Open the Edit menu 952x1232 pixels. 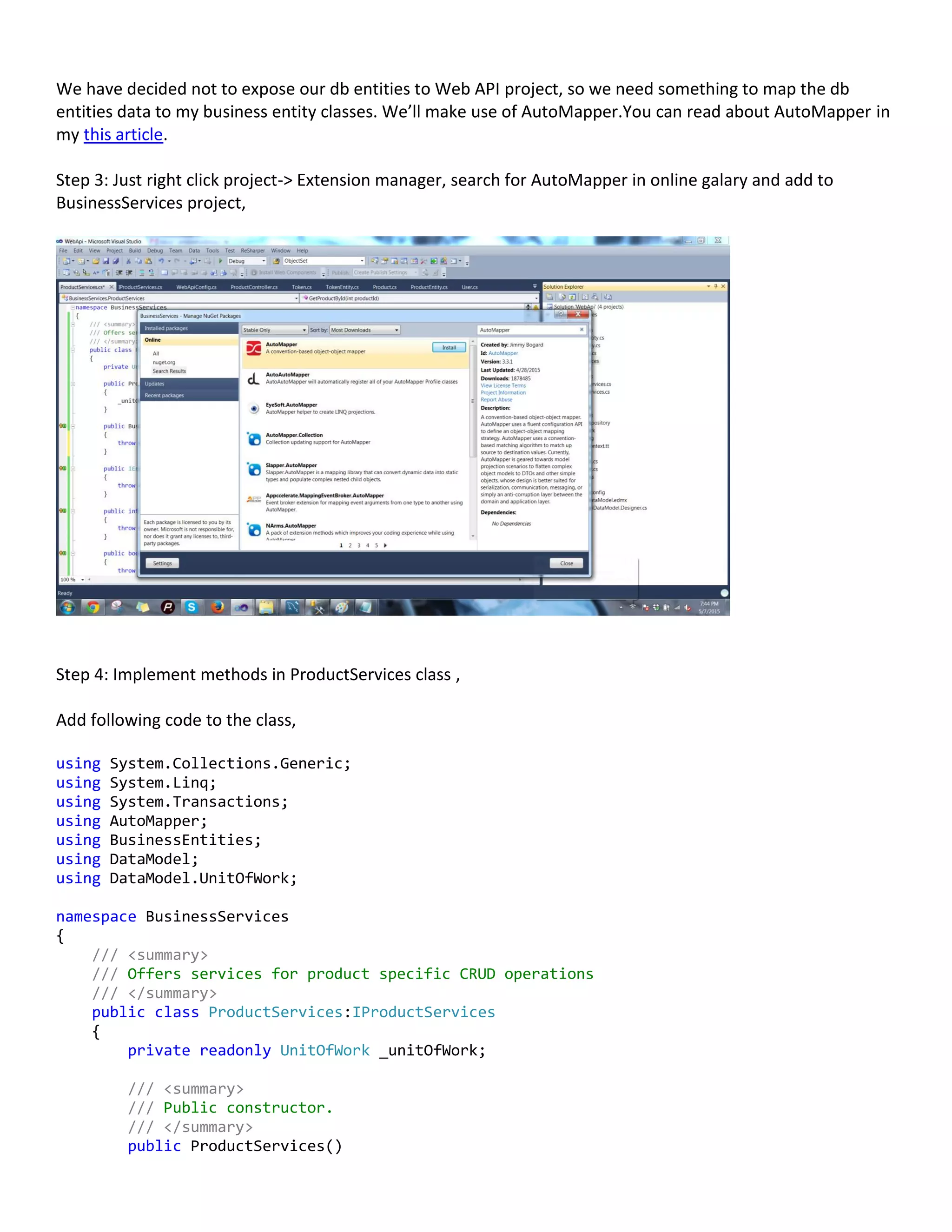coord(78,251)
